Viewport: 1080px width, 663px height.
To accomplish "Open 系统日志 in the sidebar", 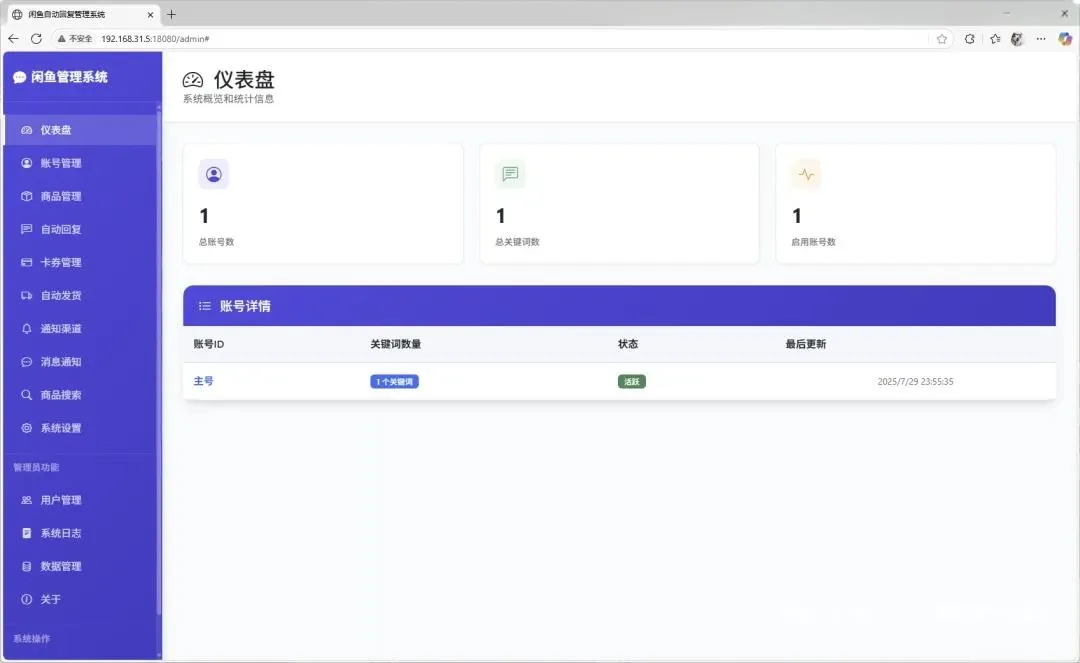I will [81, 533].
